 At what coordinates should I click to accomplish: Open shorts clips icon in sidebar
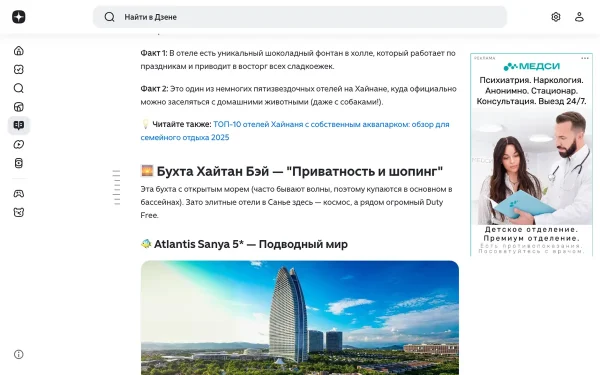coord(18,163)
